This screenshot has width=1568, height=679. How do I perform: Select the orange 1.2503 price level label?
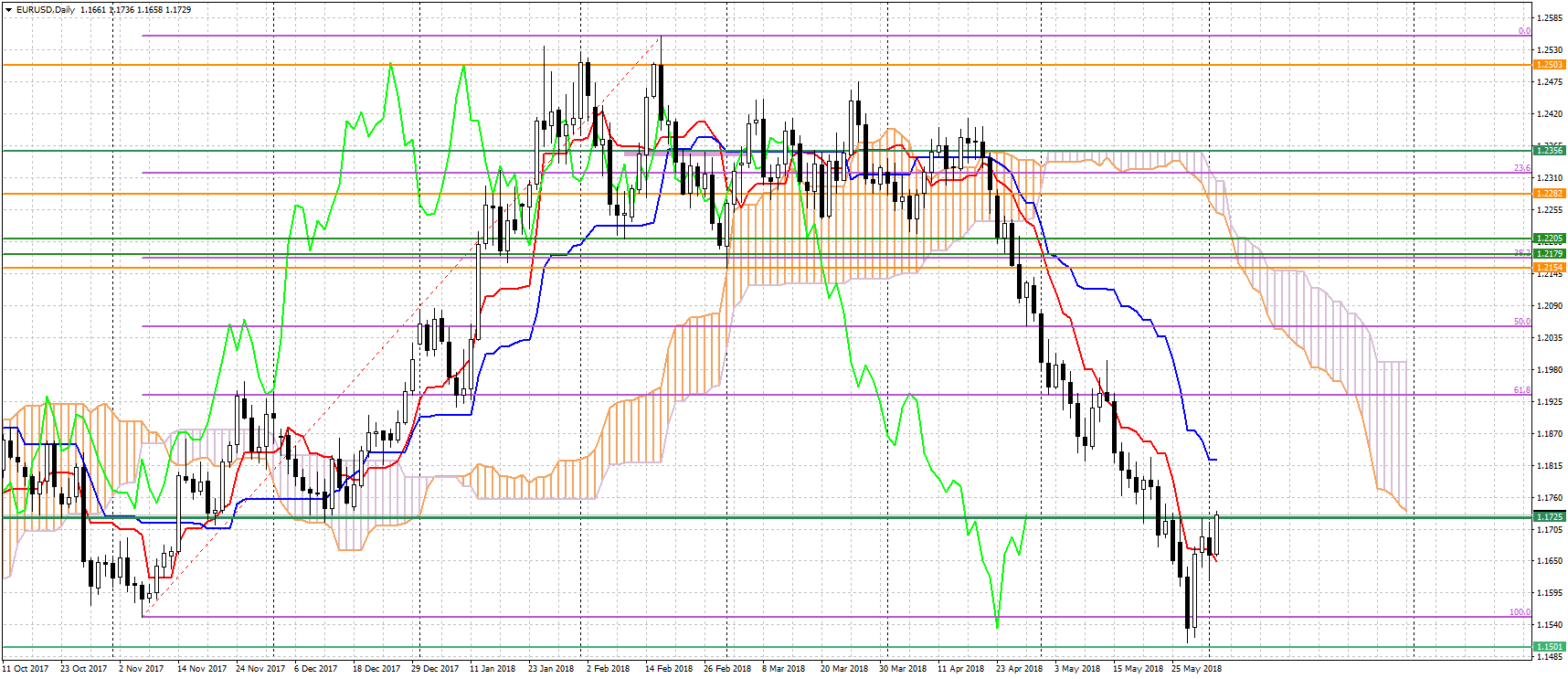[1549, 65]
